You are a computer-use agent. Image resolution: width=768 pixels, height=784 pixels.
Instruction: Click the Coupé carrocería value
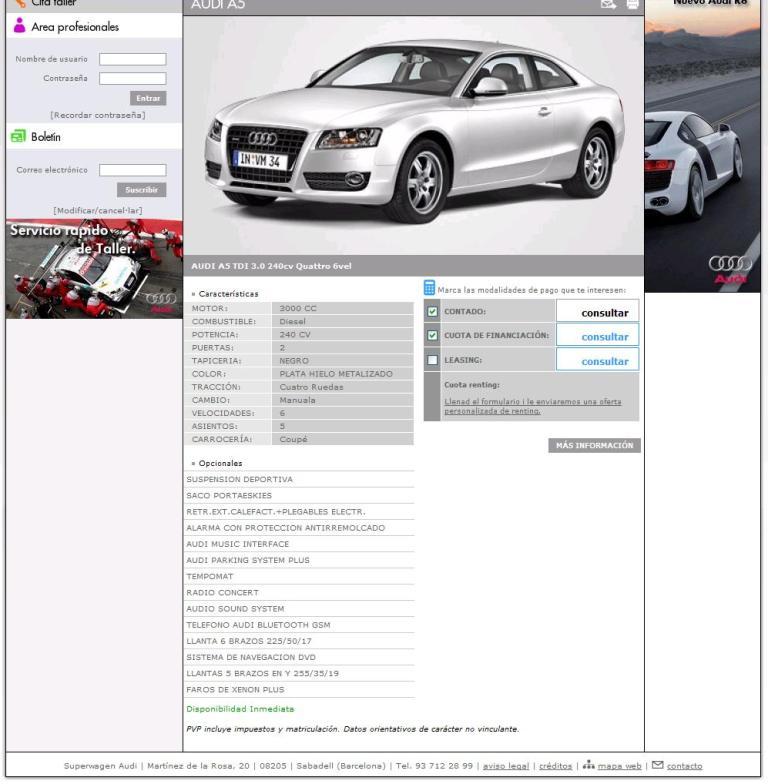293,439
